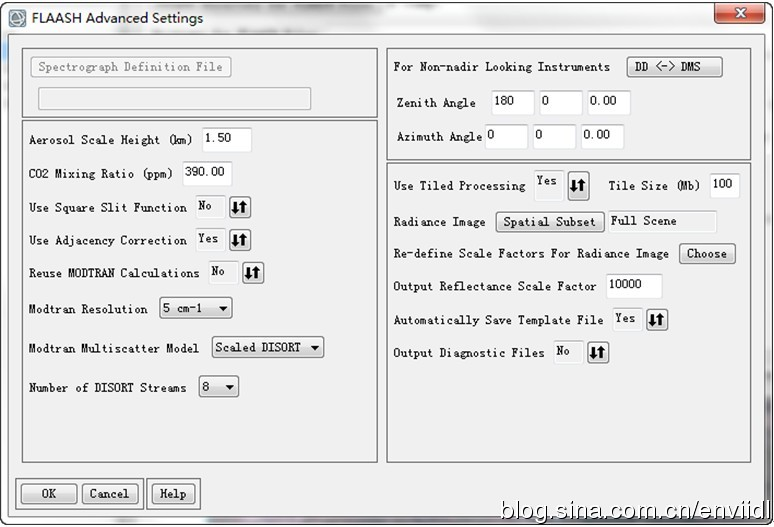
Task: Open the Modtran Multiscatter Model dropdown
Action: point(268,347)
